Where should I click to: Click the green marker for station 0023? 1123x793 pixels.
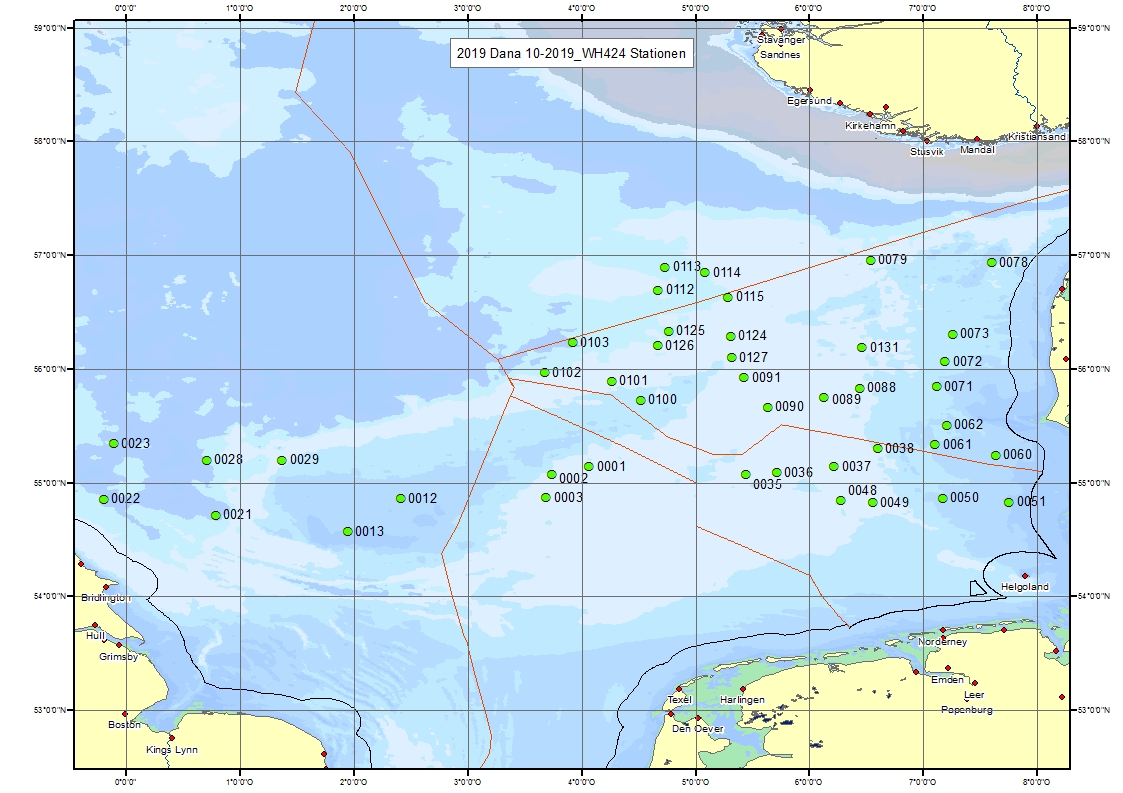coord(114,443)
